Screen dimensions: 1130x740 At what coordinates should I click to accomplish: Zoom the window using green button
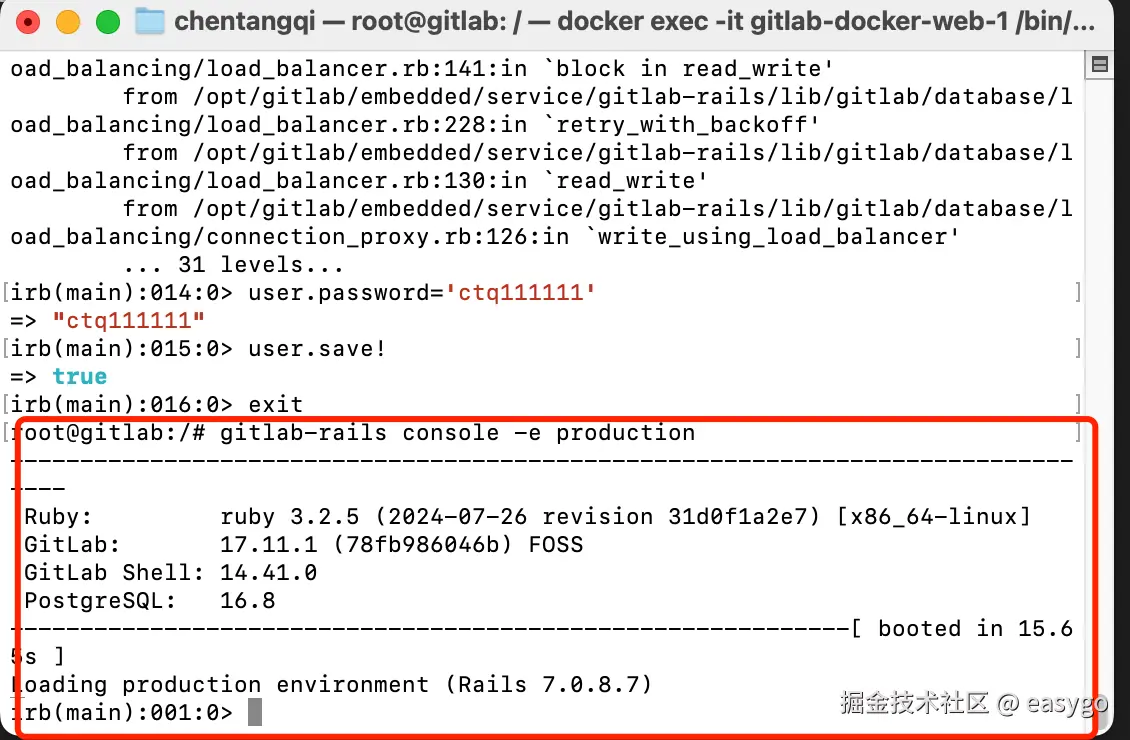(107, 22)
